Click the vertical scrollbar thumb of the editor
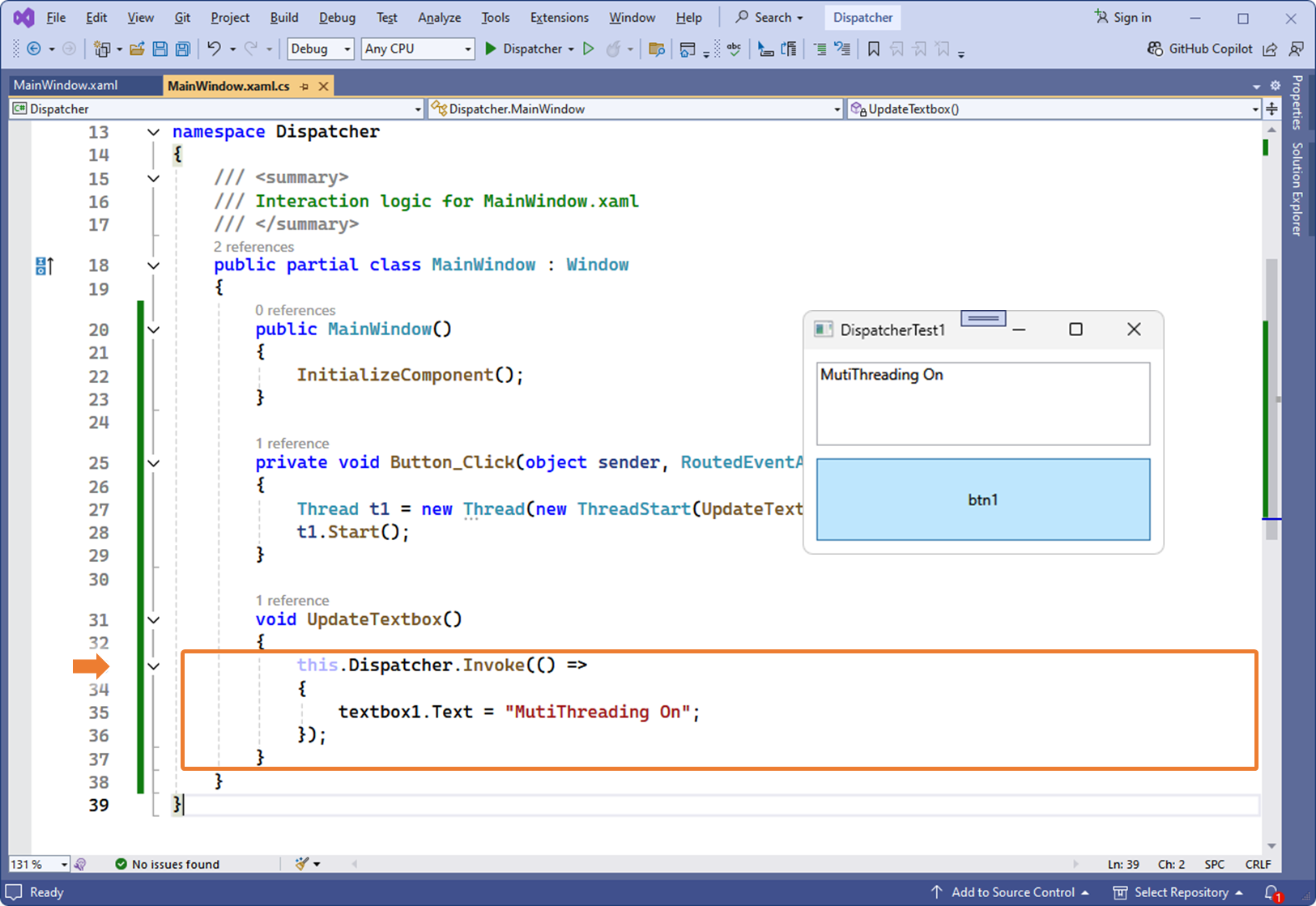The image size is (1316, 906). tap(1271, 399)
